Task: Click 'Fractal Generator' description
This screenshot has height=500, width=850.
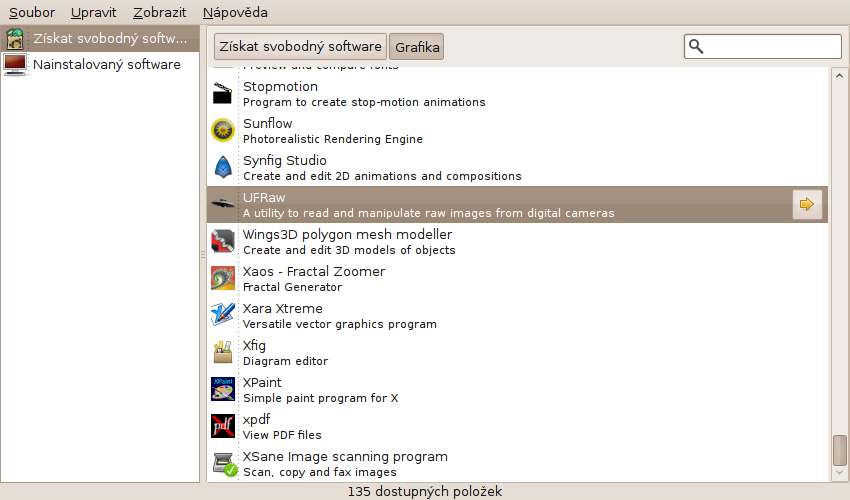Action: pos(293,287)
